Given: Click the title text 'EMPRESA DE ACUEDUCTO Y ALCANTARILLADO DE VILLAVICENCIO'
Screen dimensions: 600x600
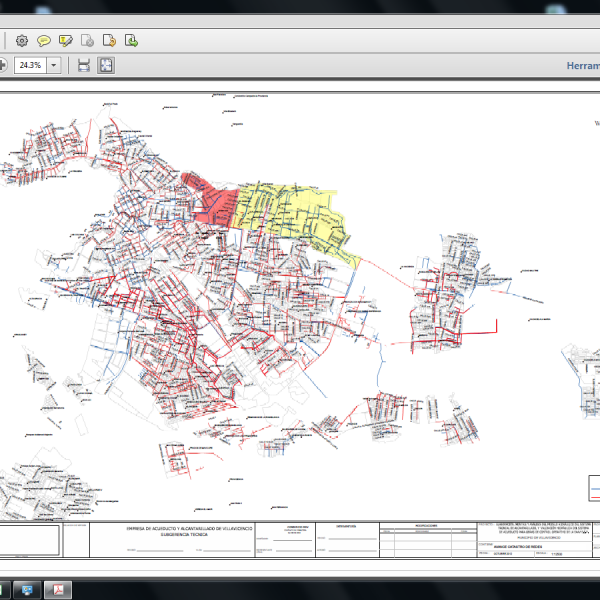Looking at the screenshot, I should pos(189,528).
